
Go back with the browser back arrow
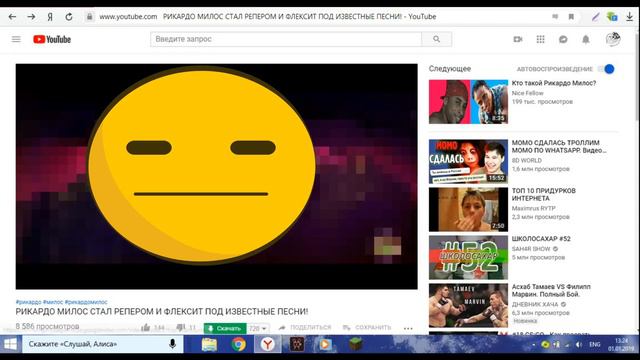[12, 17]
